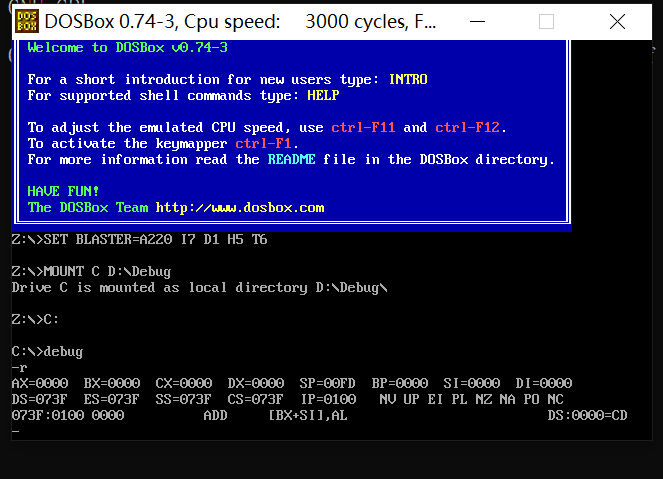Click the DOSBox icon in title bar
Screen dimensions: 663x479
(27, 21)
